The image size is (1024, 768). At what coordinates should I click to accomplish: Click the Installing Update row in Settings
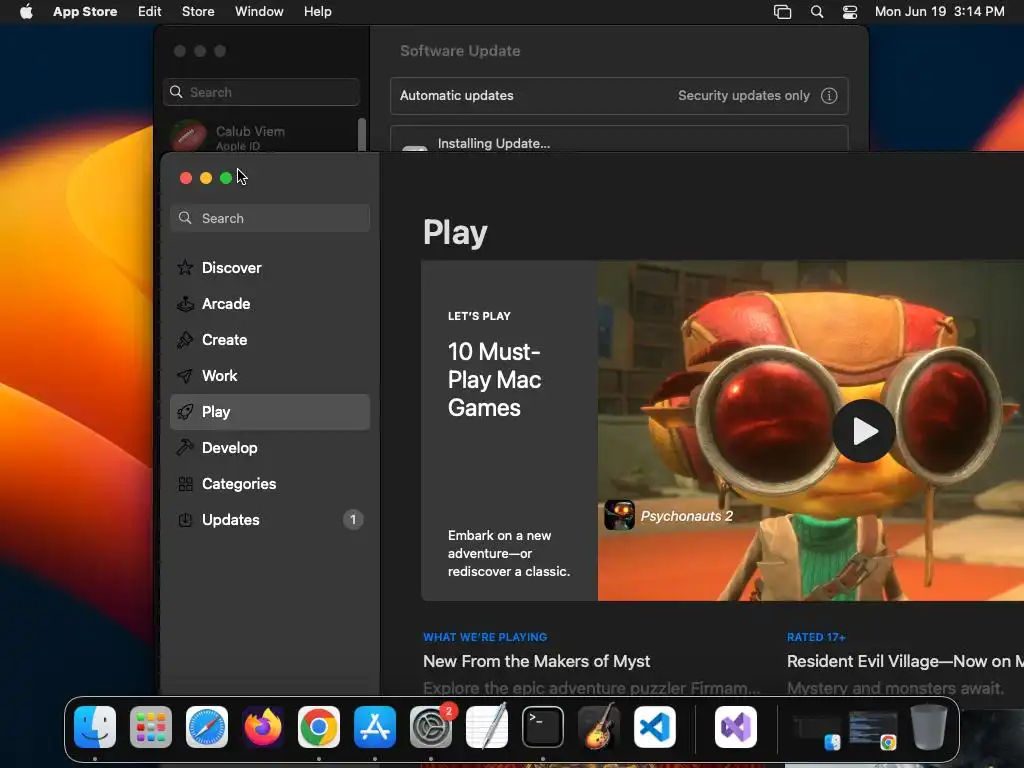point(619,138)
